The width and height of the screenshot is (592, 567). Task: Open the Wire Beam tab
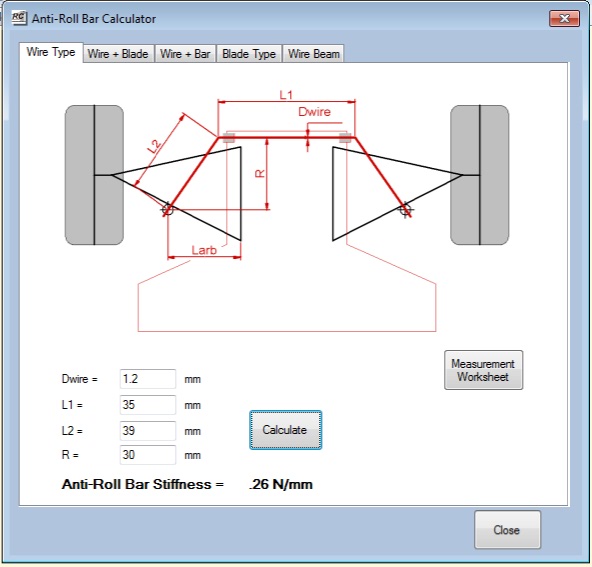click(313, 54)
